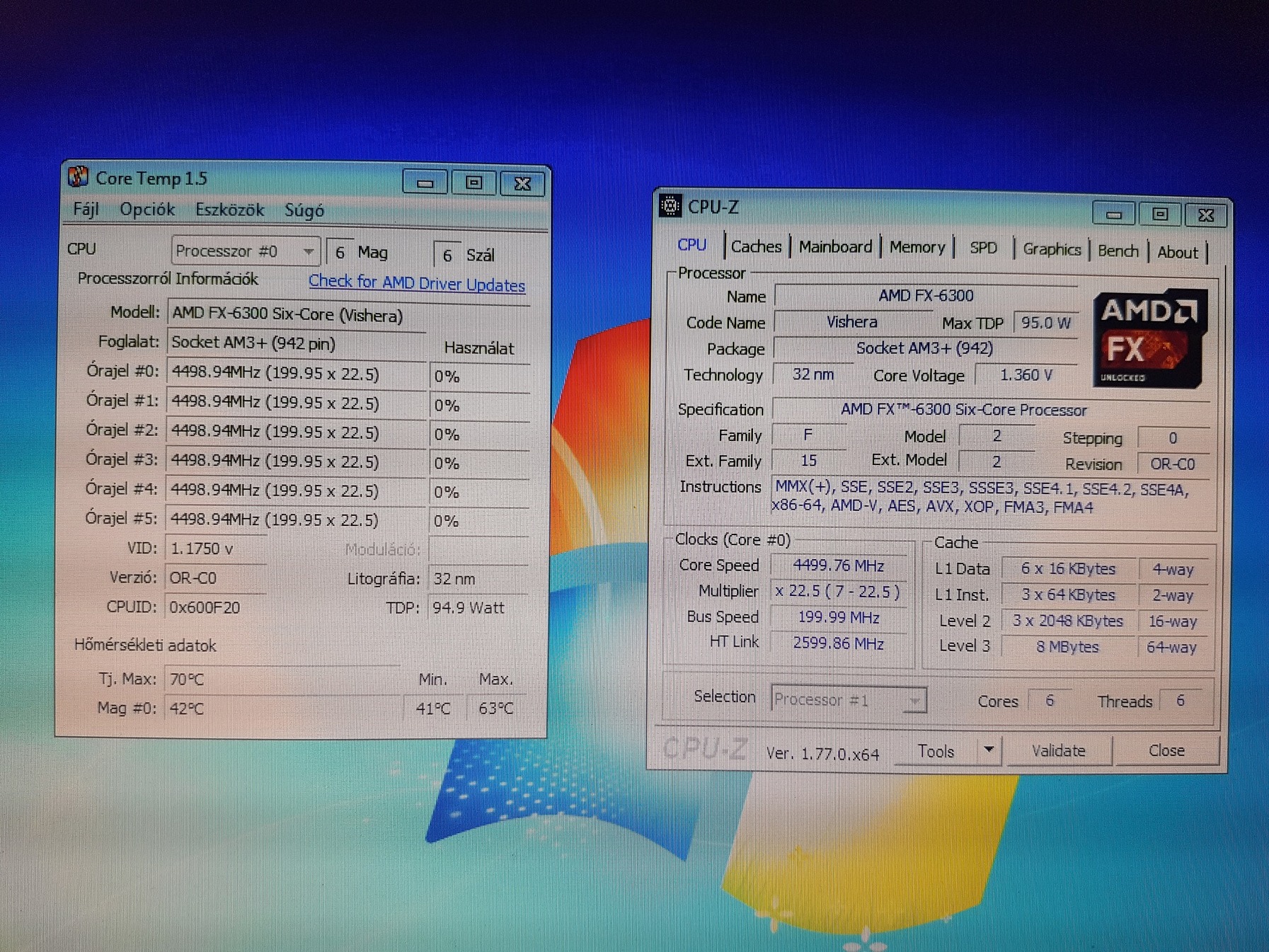
Task: Click the Core Speed value 4499.76 MHz
Action: point(838,566)
